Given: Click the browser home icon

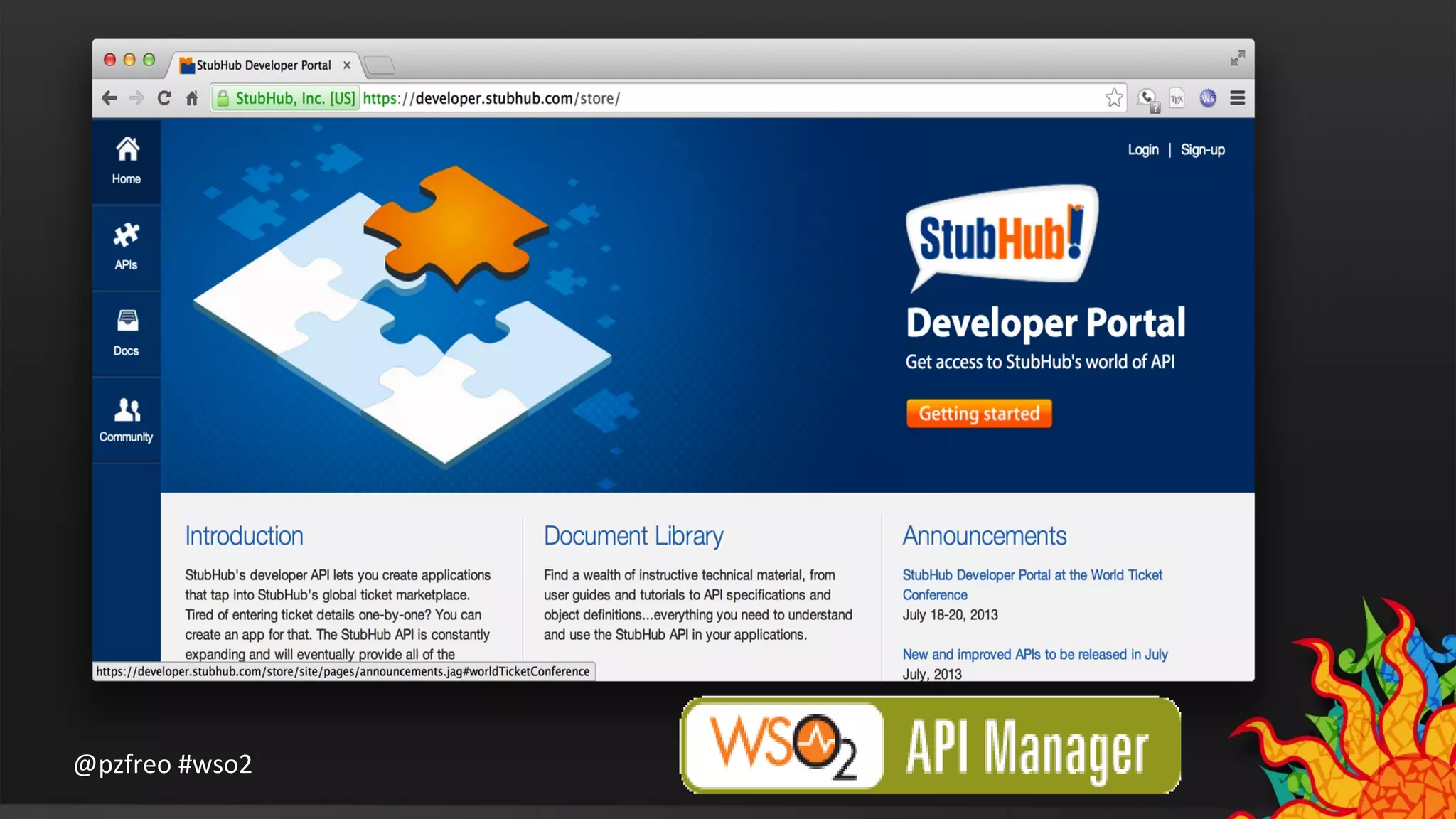Looking at the screenshot, I should (x=192, y=98).
